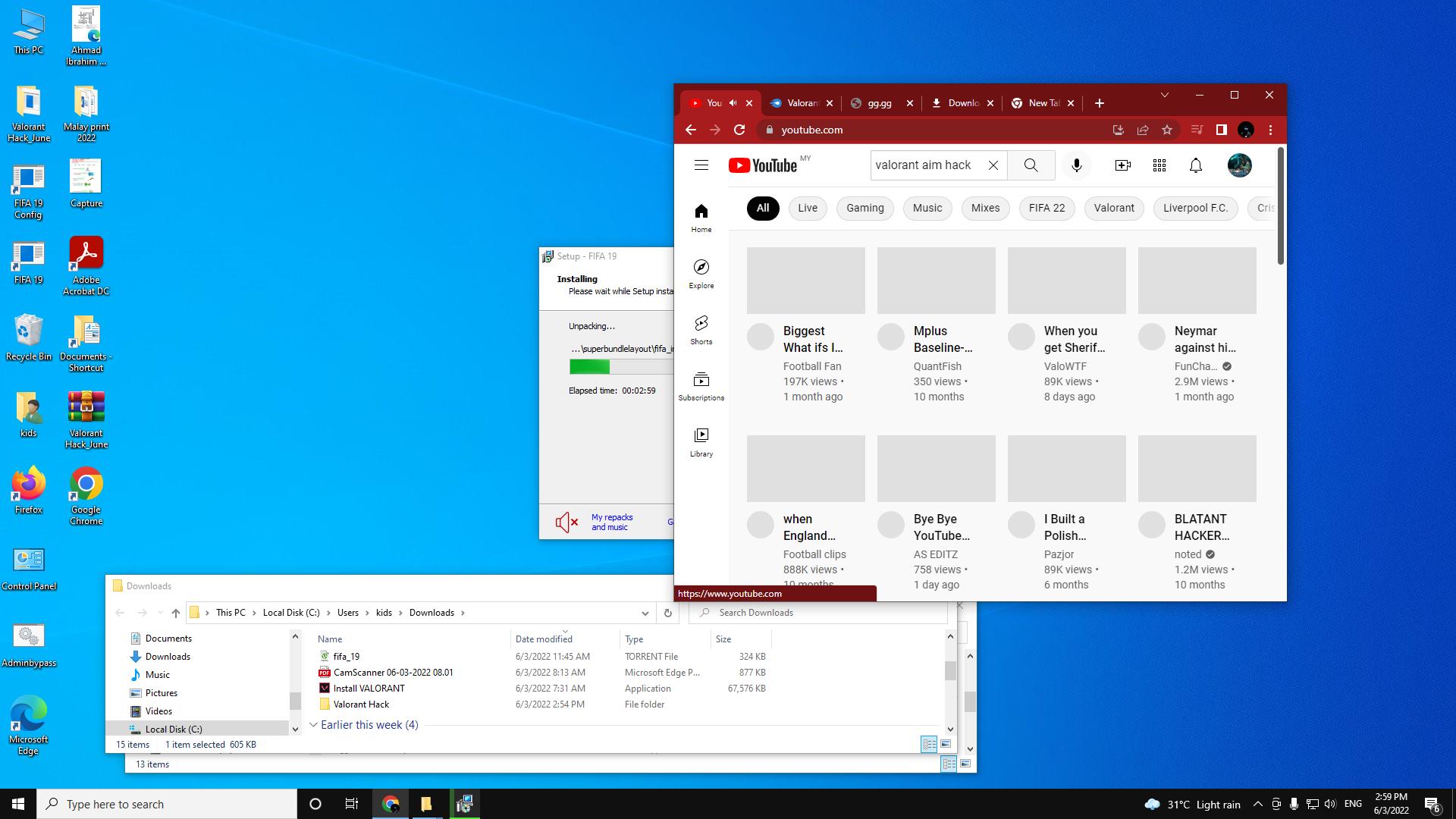Image resolution: width=1456 pixels, height=819 pixels.
Task: Collapse the 'Earlier this week' group
Action: point(314,725)
